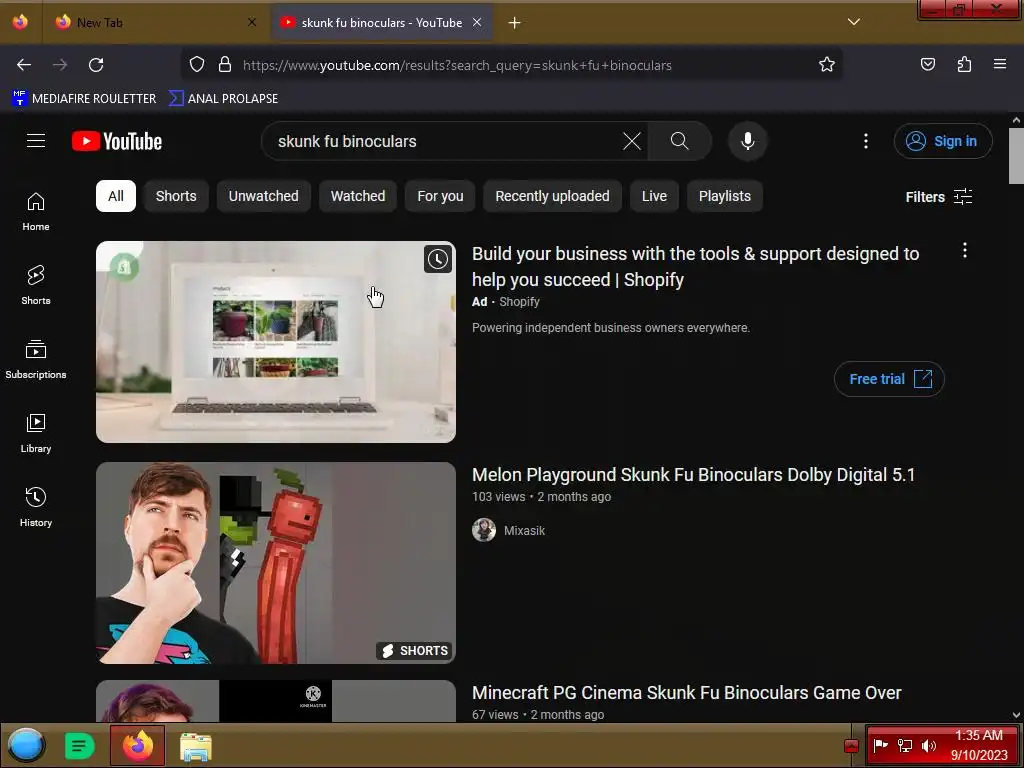The width and height of the screenshot is (1024, 768).
Task: Start voice search with the microphone icon
Action: pos(748,141)
